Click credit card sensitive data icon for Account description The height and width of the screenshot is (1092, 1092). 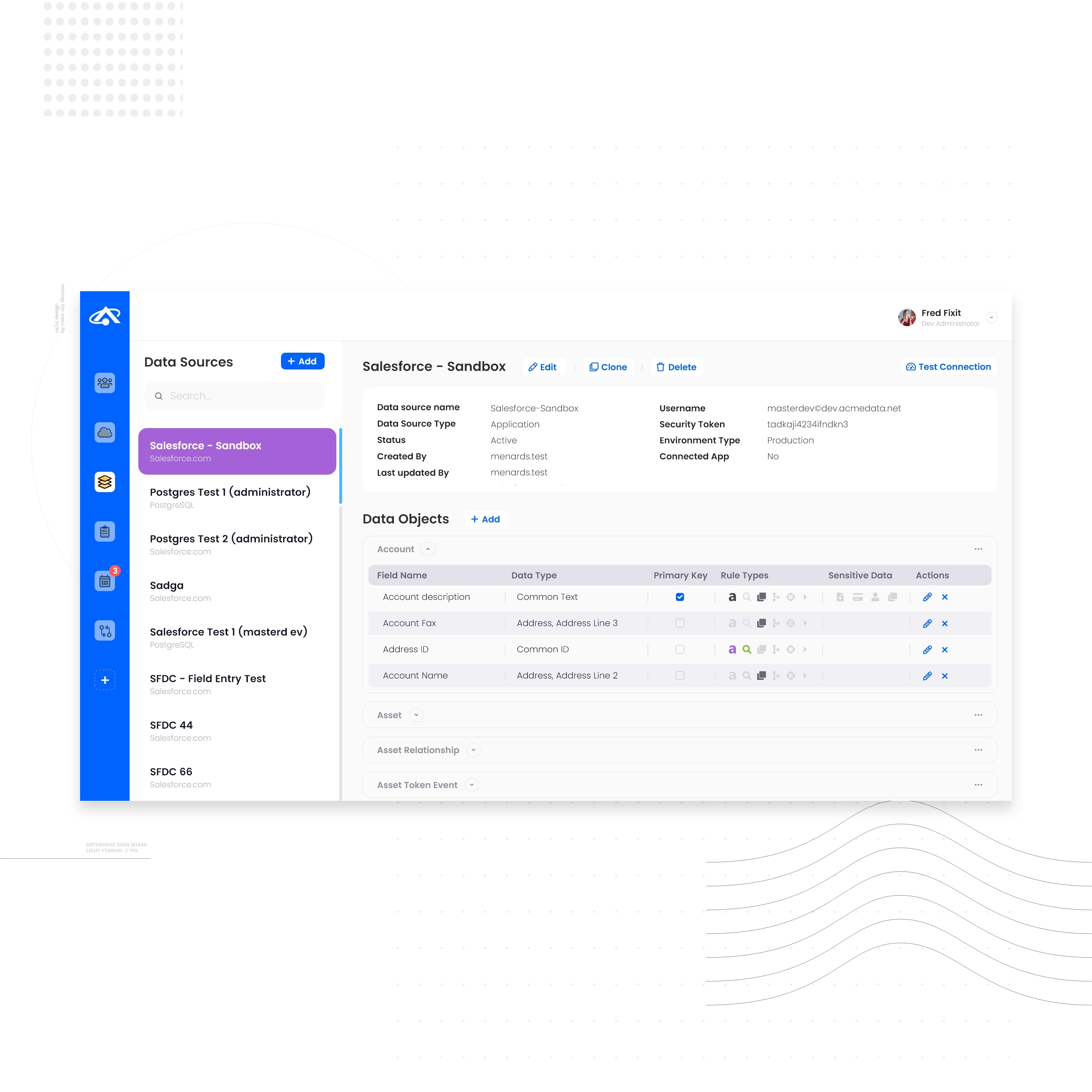point(858,597)
